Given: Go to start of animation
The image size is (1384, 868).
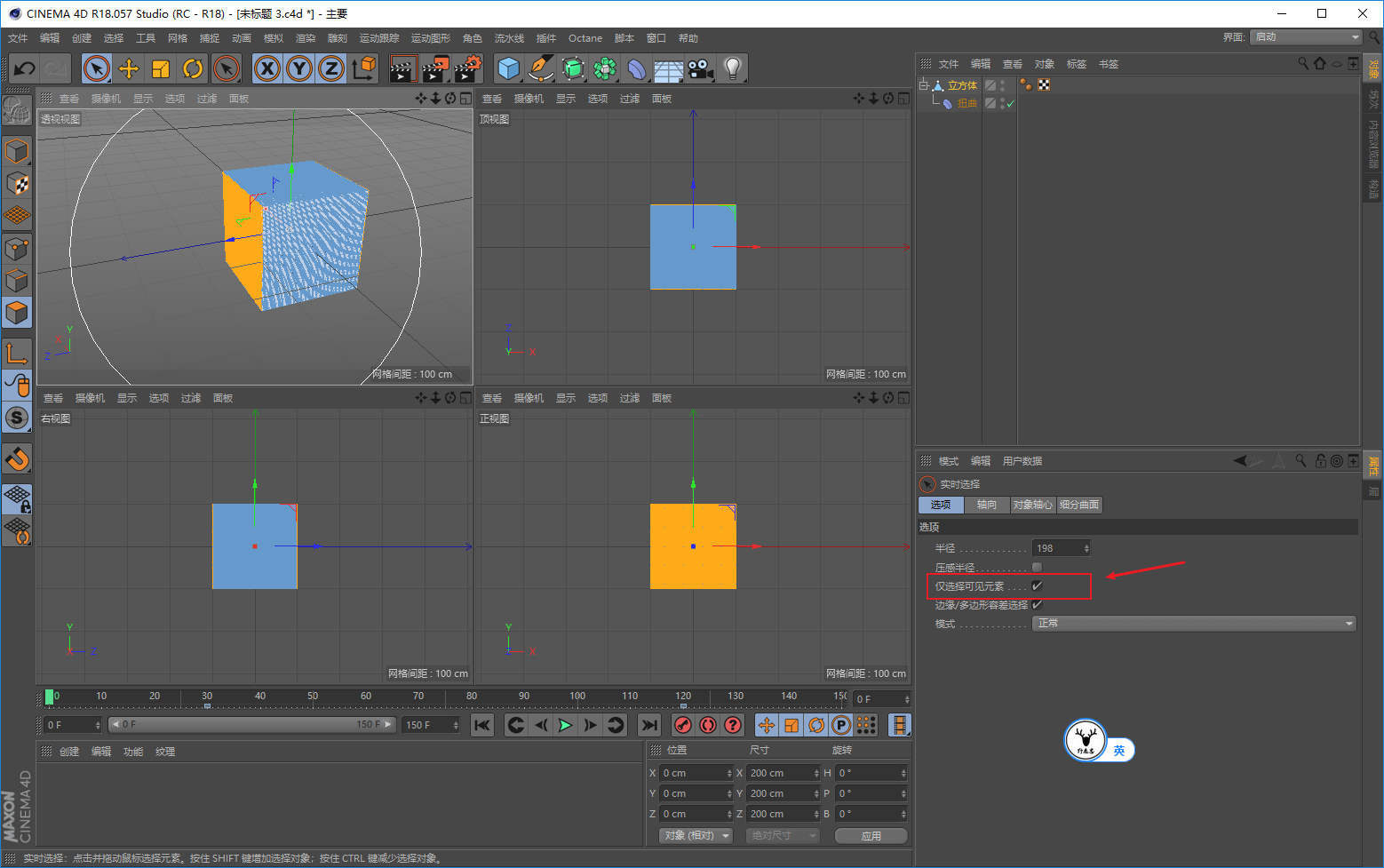Looking at the screenshot, I should click(482, 725).
